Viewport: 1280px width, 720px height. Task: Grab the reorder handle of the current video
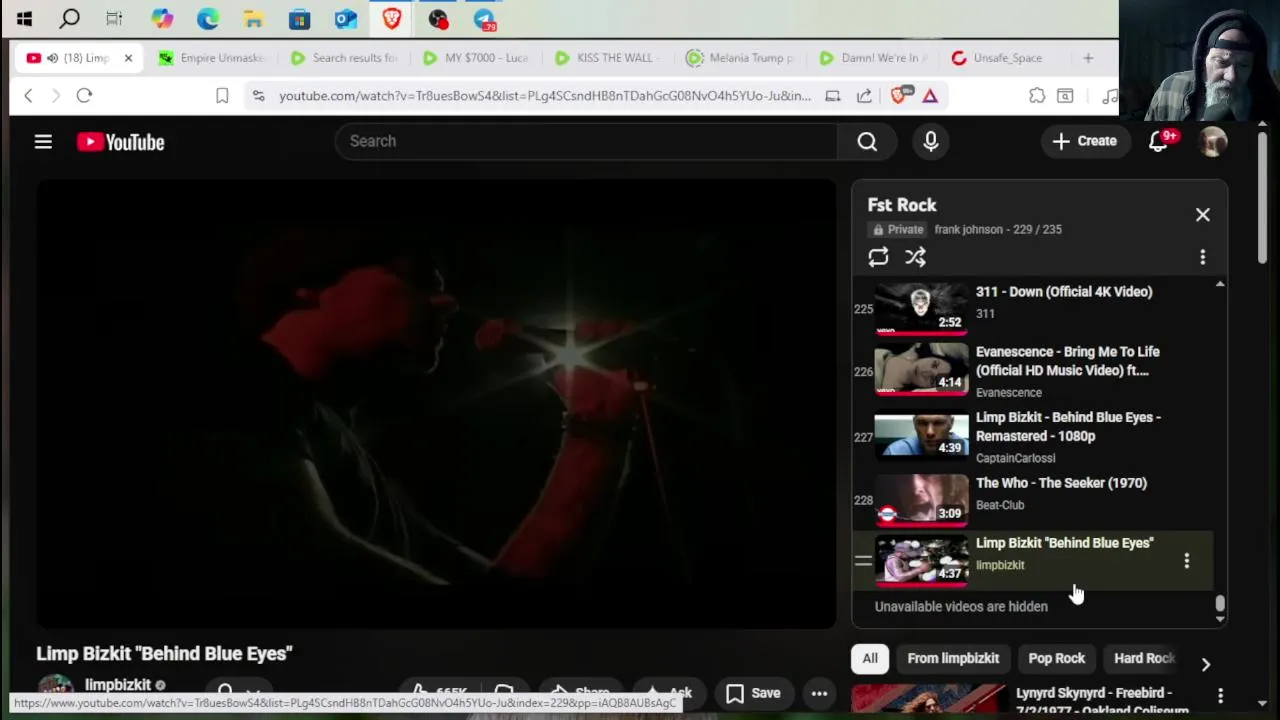coord(863,561)
